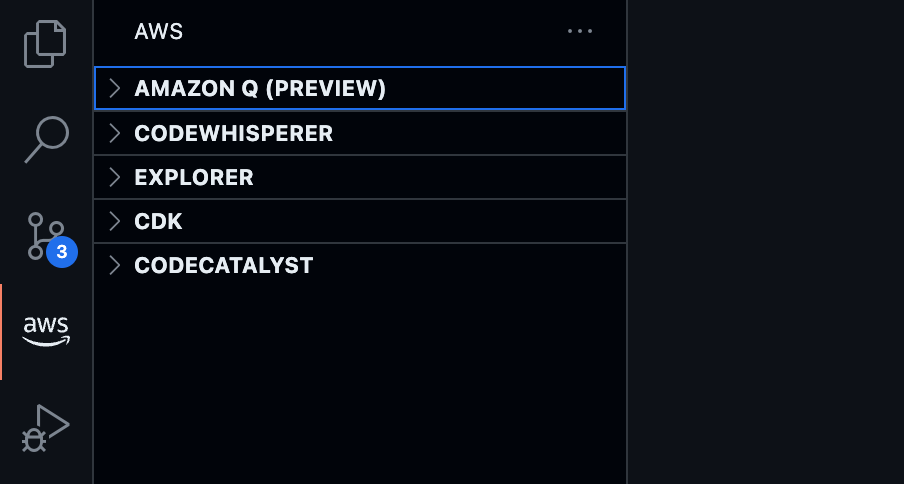The image size is (904, 484).
Task: Click the AWS side panel title
Action: [x=159, y=31]
